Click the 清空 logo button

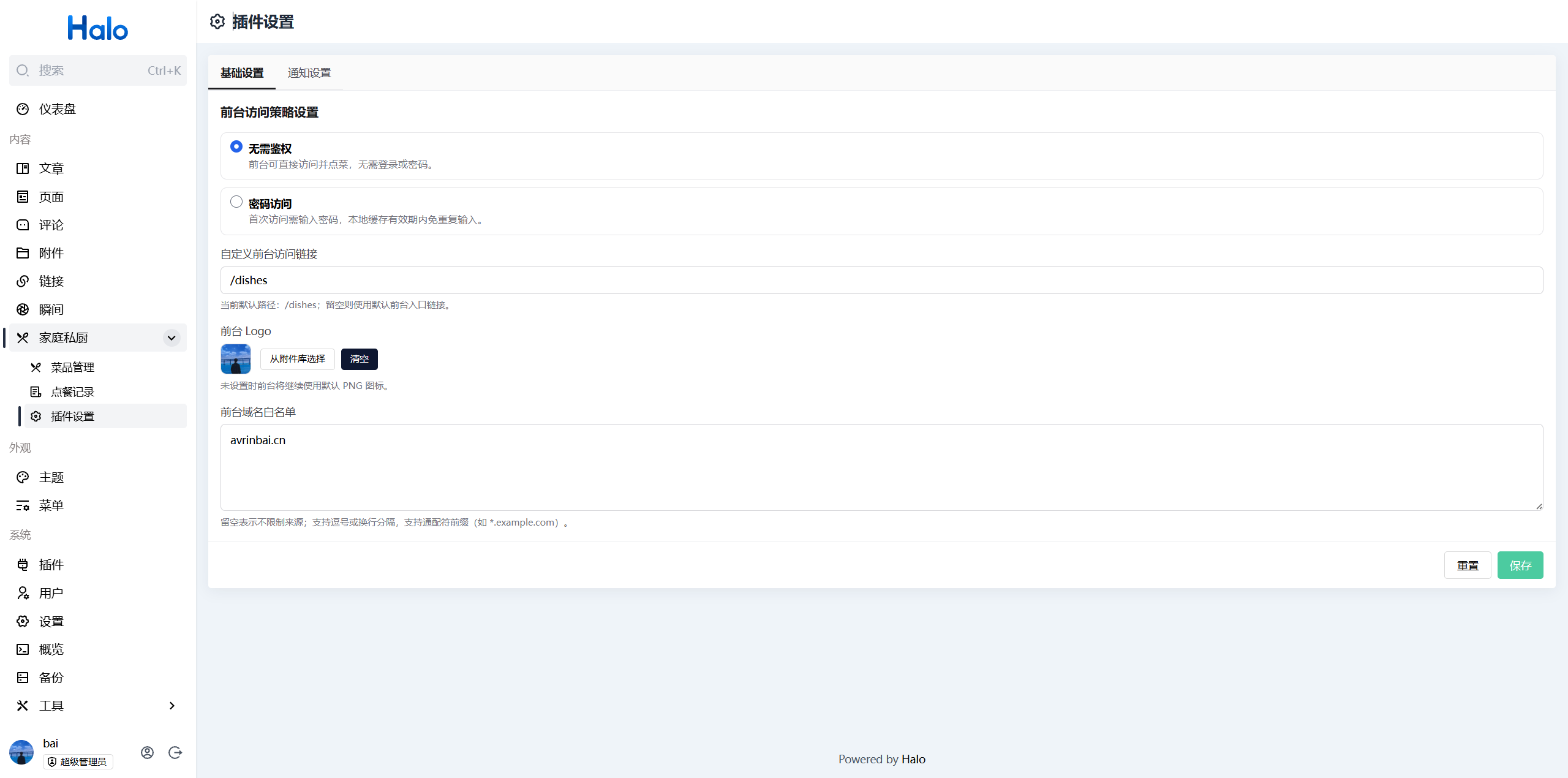click(359, 359)
